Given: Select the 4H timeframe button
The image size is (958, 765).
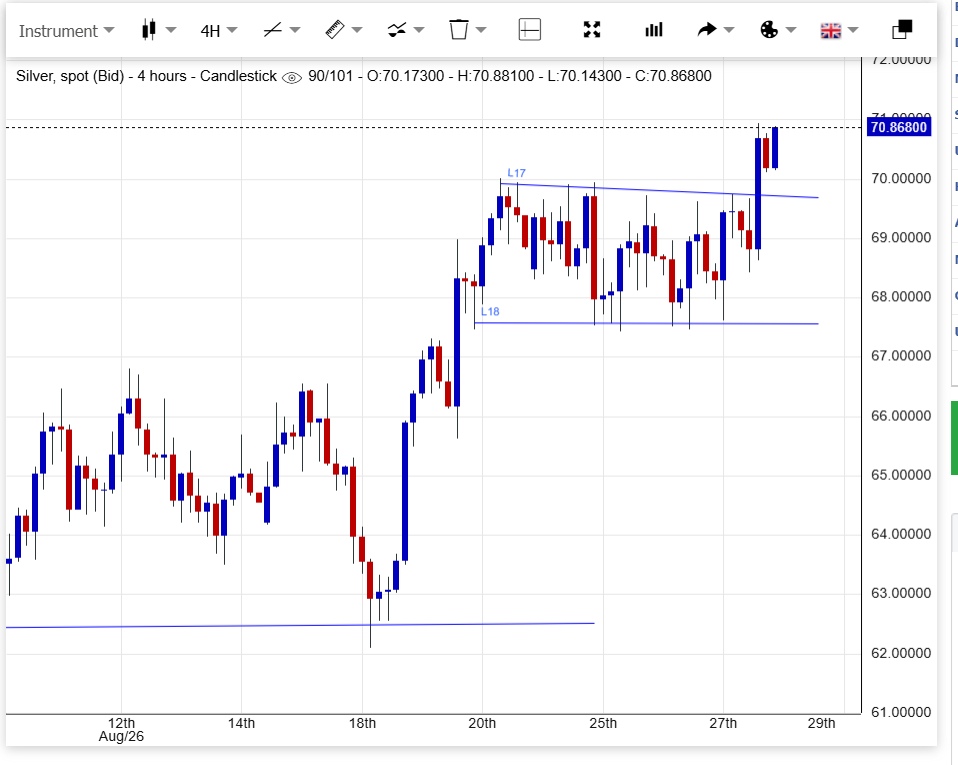Looking at the screenshot, I should (x=210, y=31).
